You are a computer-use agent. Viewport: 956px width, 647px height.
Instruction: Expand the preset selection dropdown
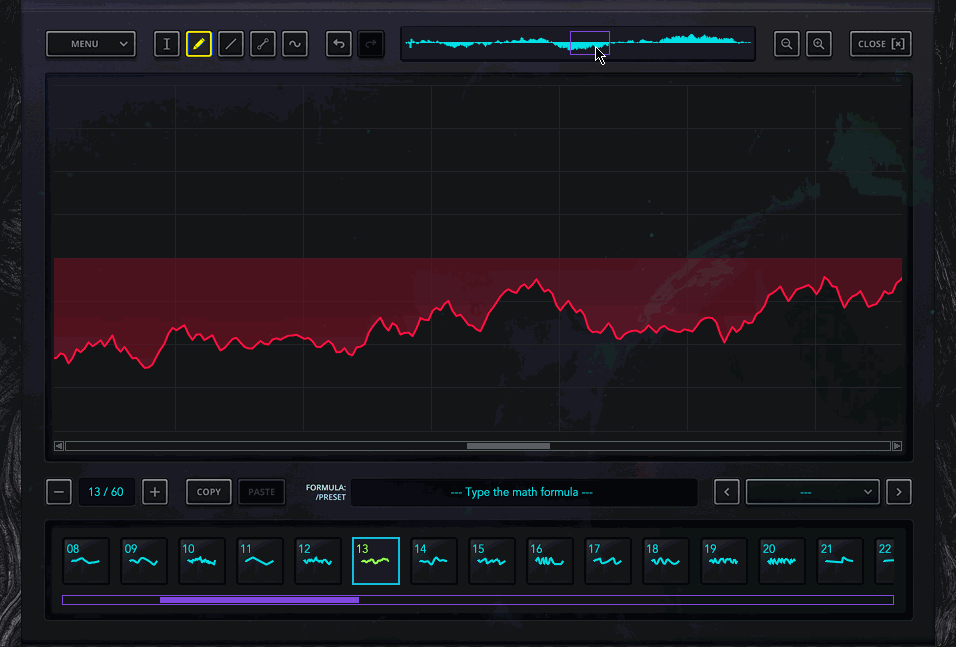[813, 492]
